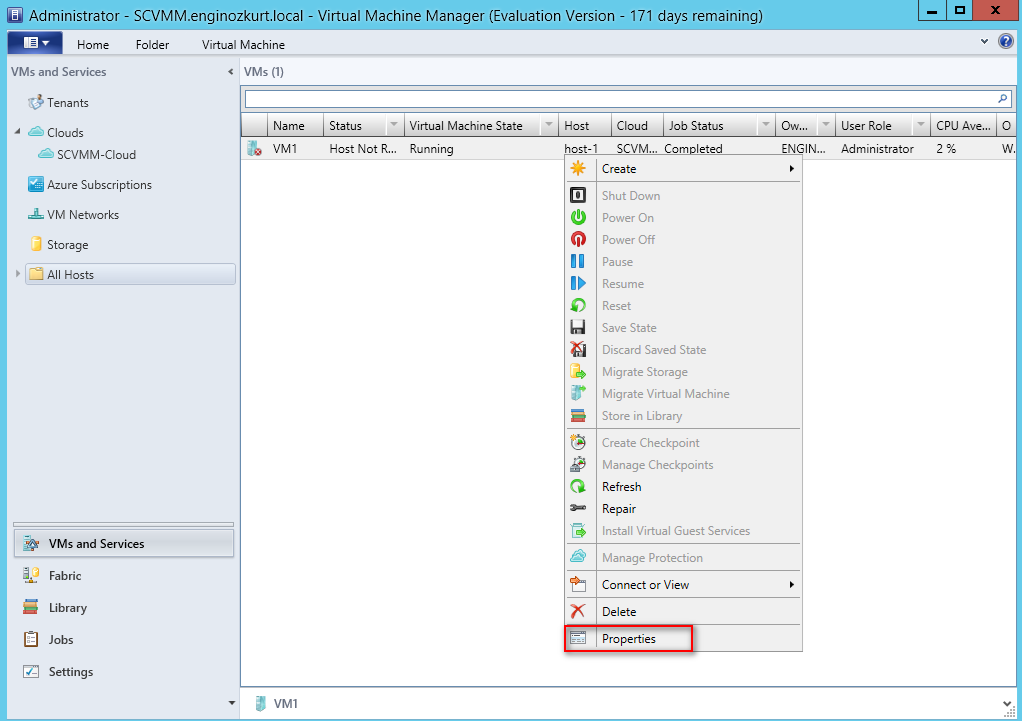Open the Status column filter dropdown
The height and width of the screenshot is (721, 1022).
click(394, 125)
